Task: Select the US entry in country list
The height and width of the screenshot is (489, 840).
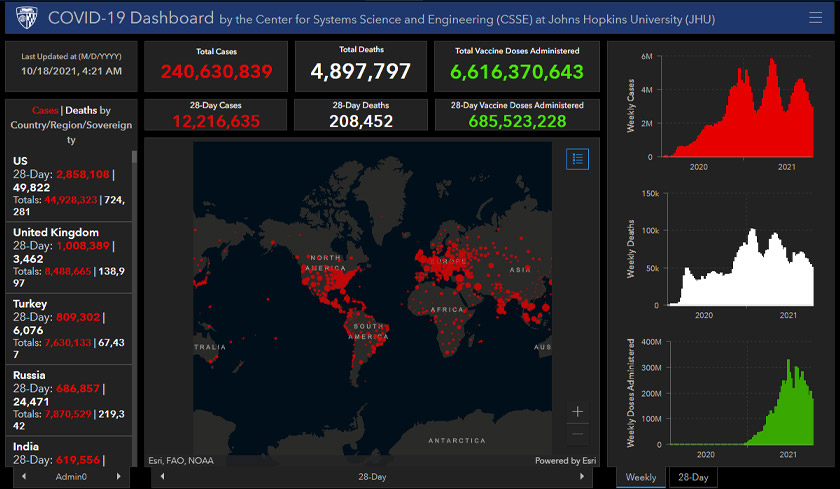Action: (68, 186)
